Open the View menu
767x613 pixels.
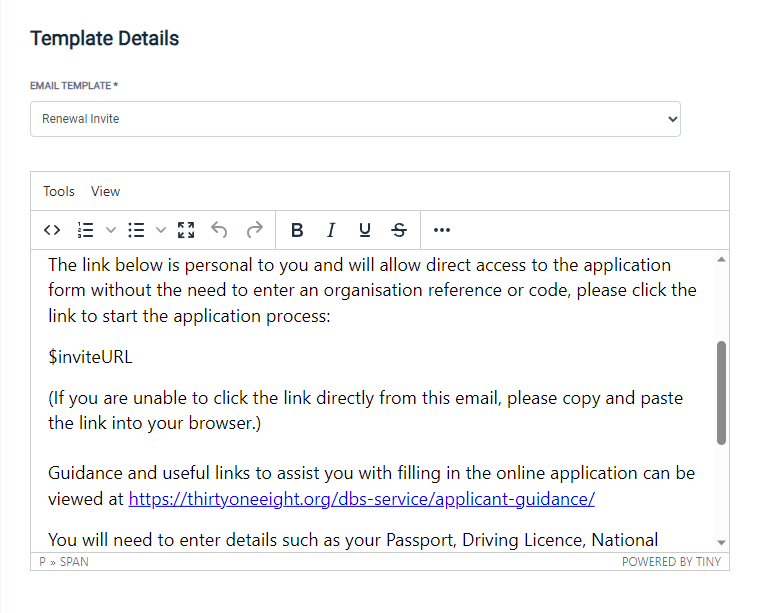[x=105, y=191]
